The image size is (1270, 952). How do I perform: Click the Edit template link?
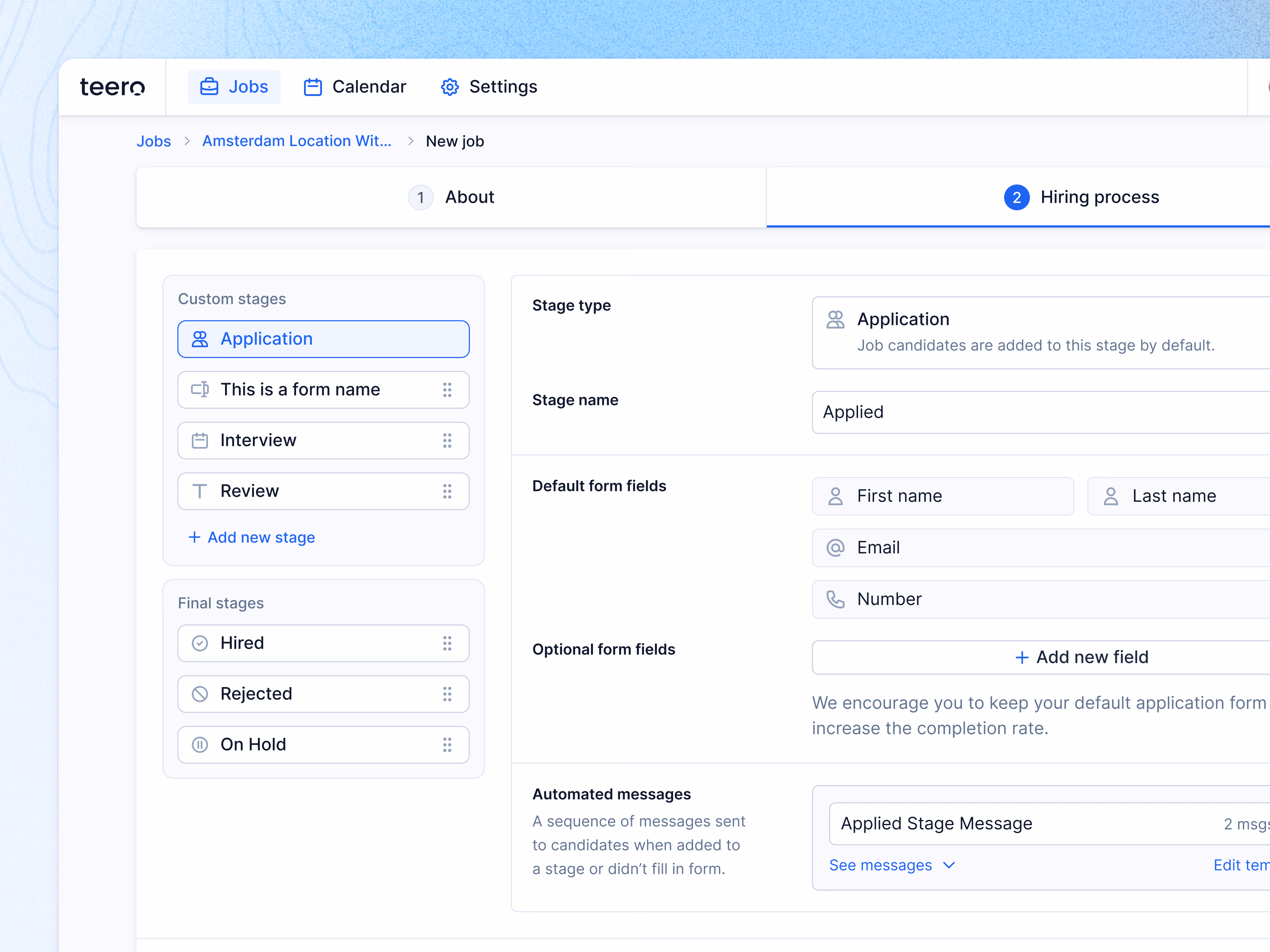click(x=1241, y=865)
